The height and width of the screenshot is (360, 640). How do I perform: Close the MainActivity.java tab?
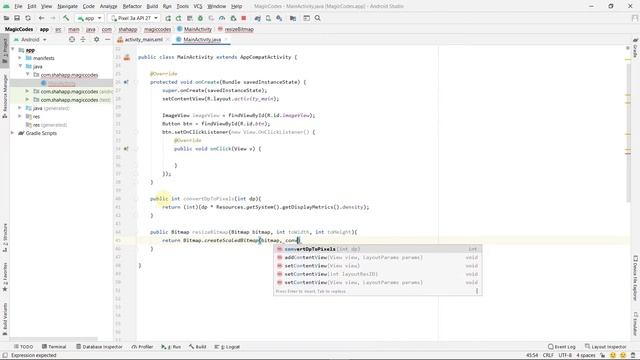point(226,40)
